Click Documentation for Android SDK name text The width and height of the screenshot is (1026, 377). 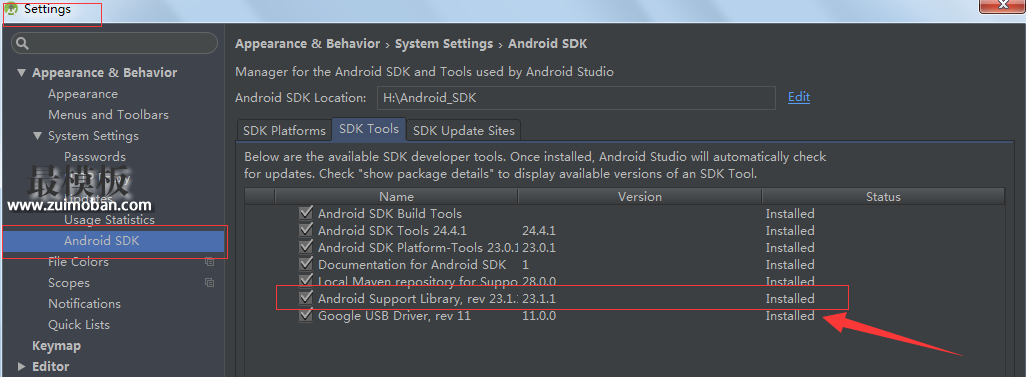click(x=412, y=264)
